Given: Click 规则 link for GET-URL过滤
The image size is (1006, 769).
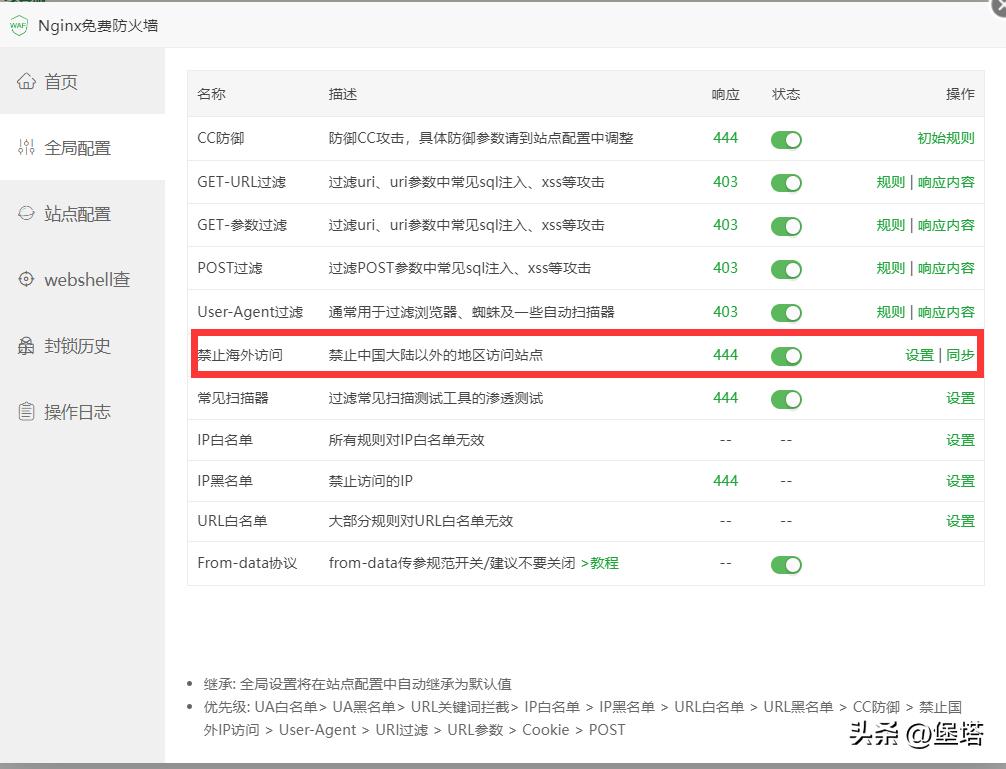Looking at the screenshot, I should (890, 182).
